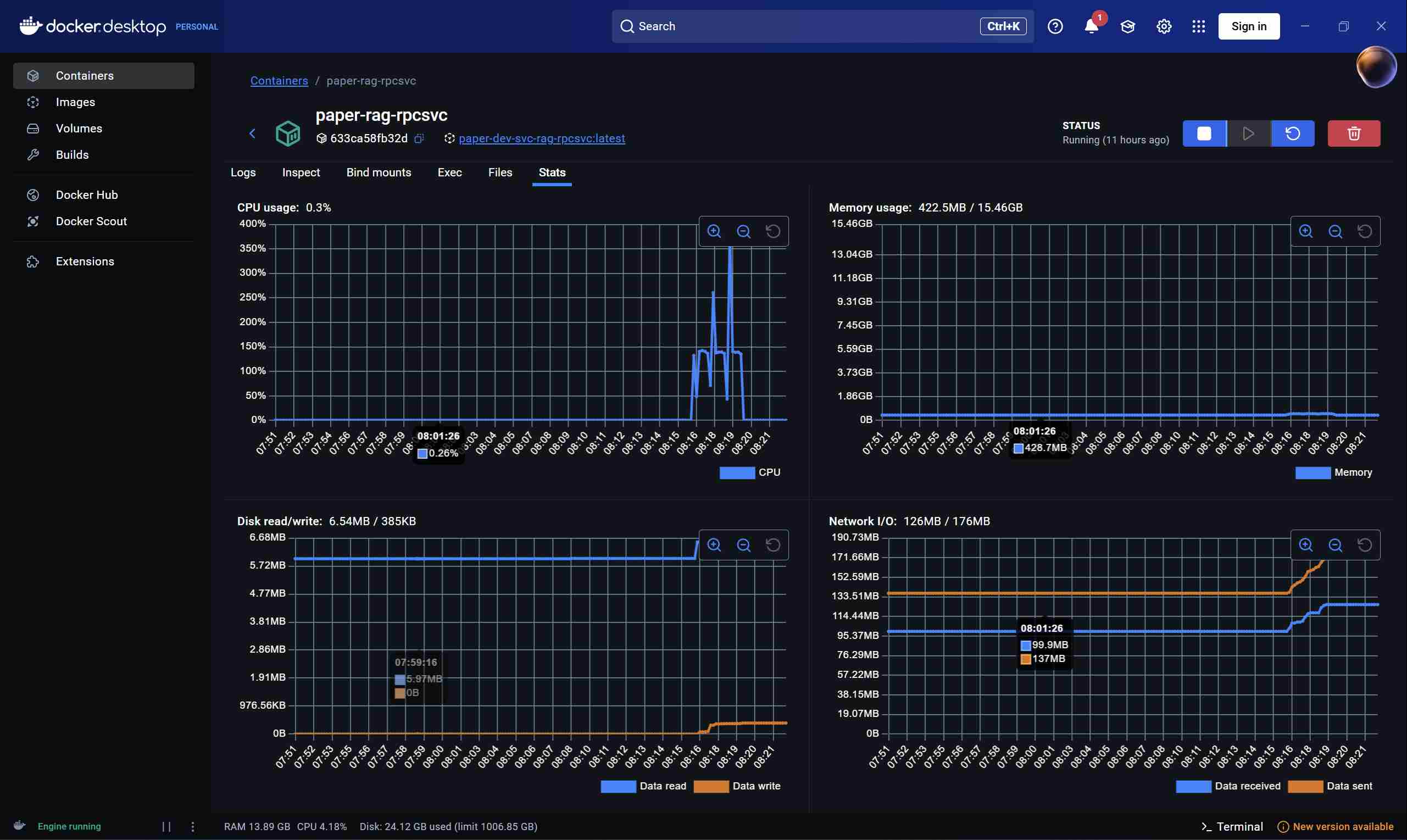1407x840 pixels.
Task: Open the notifications bell
Action: [1091, 26]
